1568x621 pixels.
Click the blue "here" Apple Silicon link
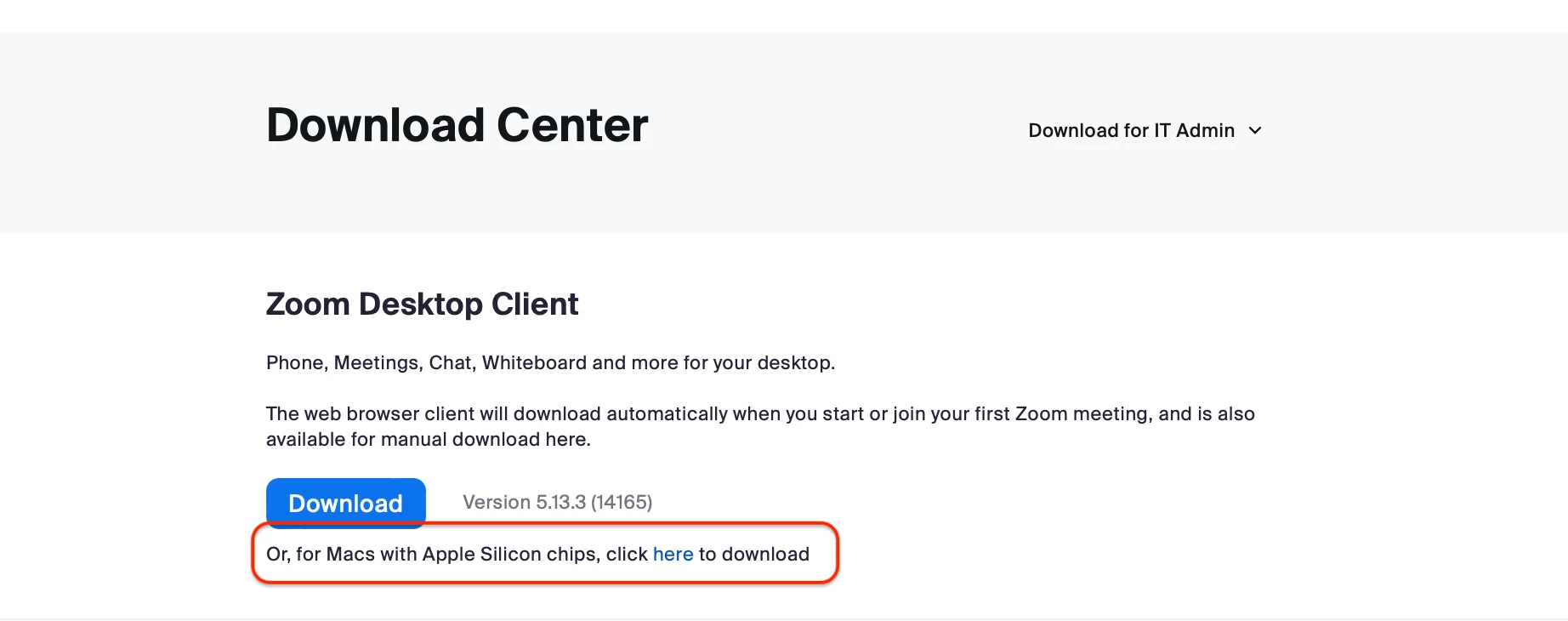tap(673, 555)
